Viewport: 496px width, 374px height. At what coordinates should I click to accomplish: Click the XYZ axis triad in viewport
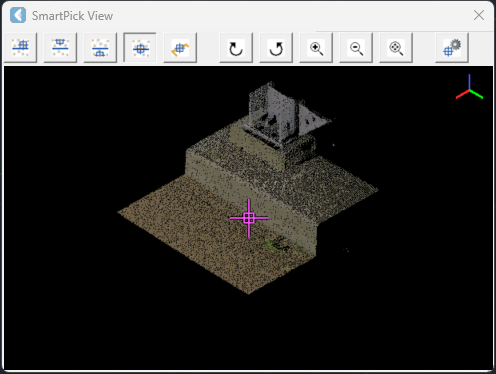pyautogui.click(x=469, y=87)
